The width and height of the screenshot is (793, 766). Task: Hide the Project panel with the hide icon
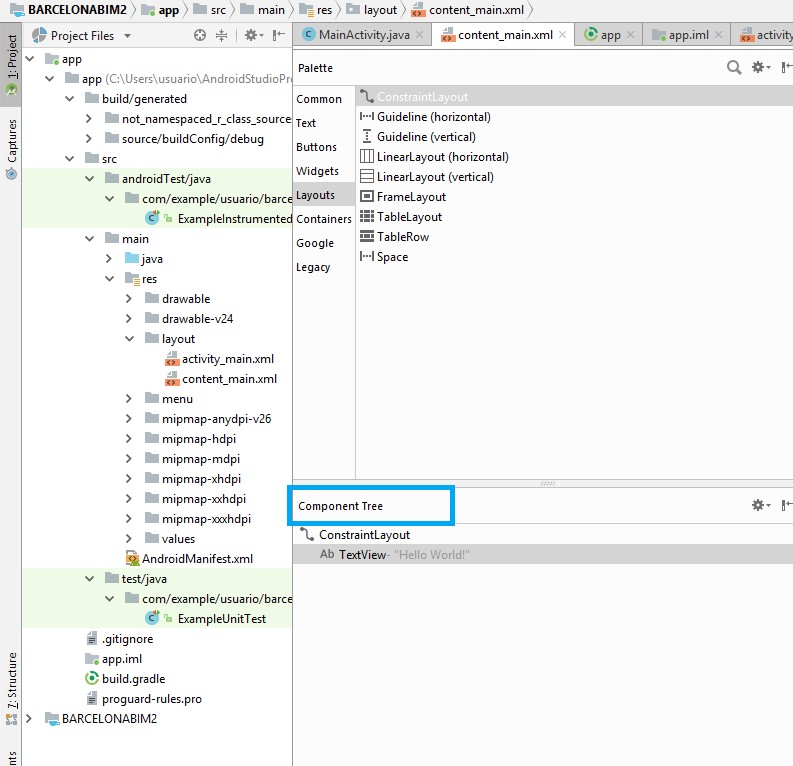[280, 36]
